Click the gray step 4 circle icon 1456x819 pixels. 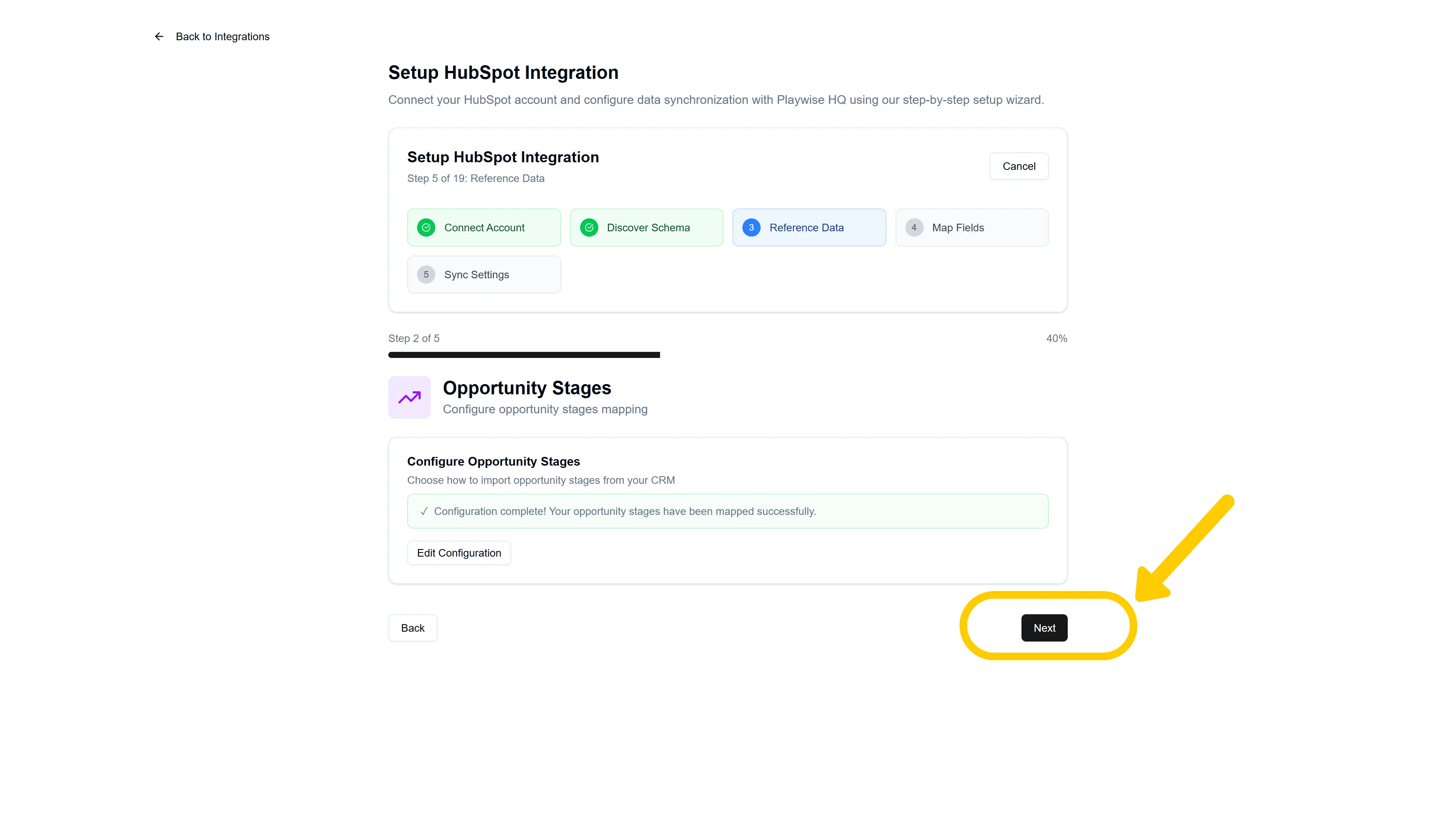click(914, 228)
